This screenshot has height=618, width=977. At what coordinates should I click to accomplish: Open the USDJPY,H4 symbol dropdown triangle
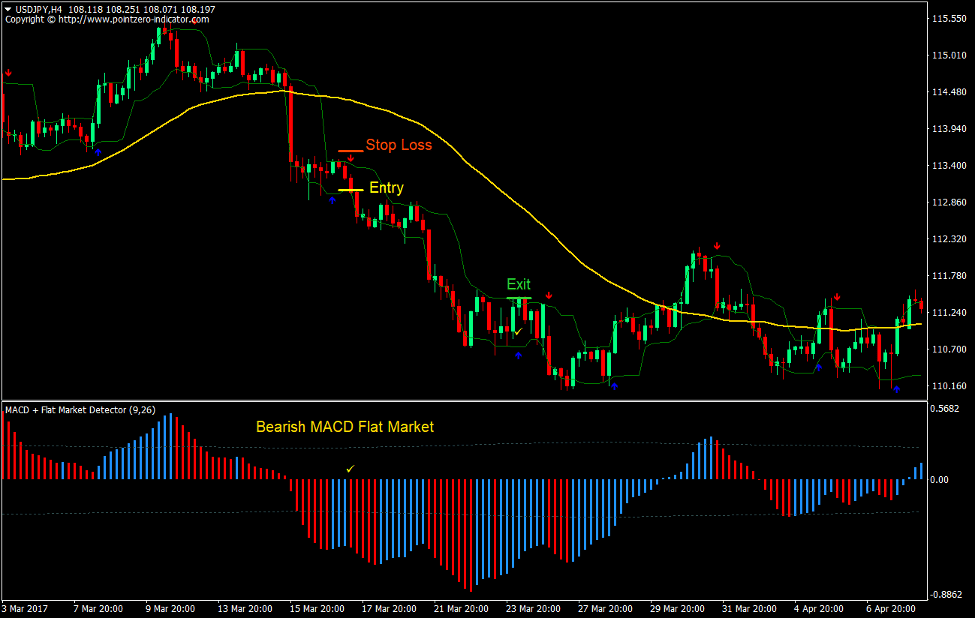(8, 8)
